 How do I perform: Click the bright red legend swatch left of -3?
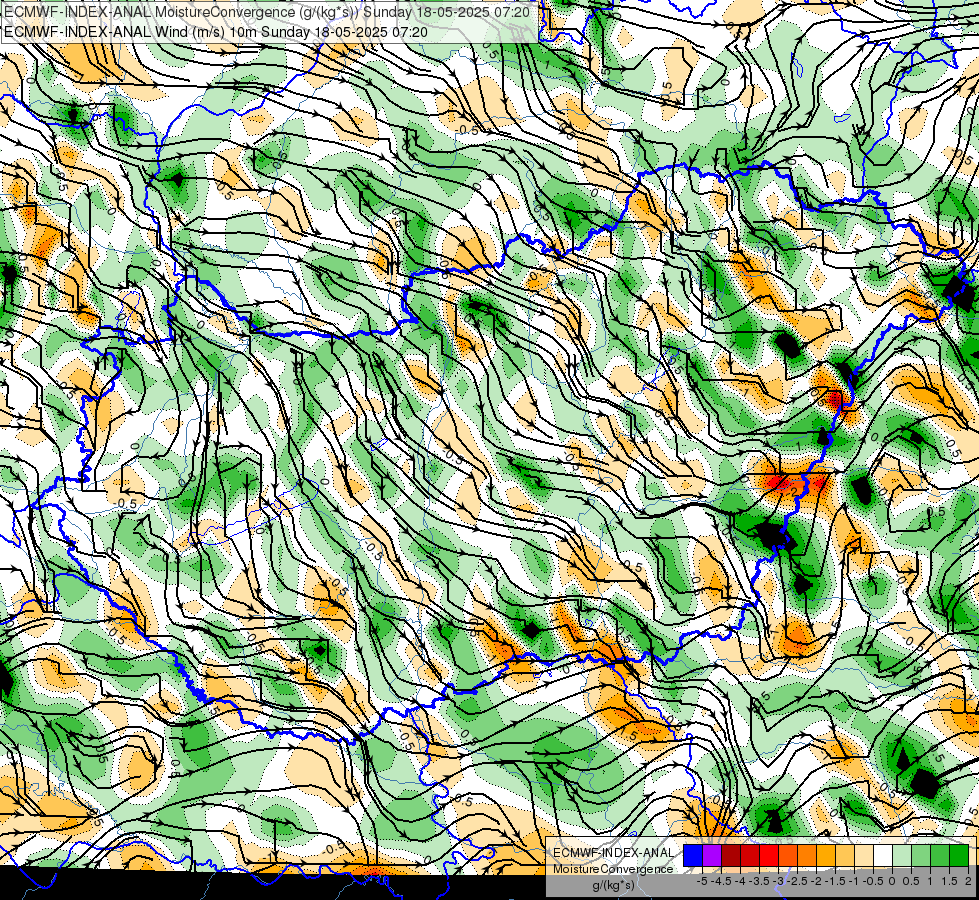pos(769,856)
